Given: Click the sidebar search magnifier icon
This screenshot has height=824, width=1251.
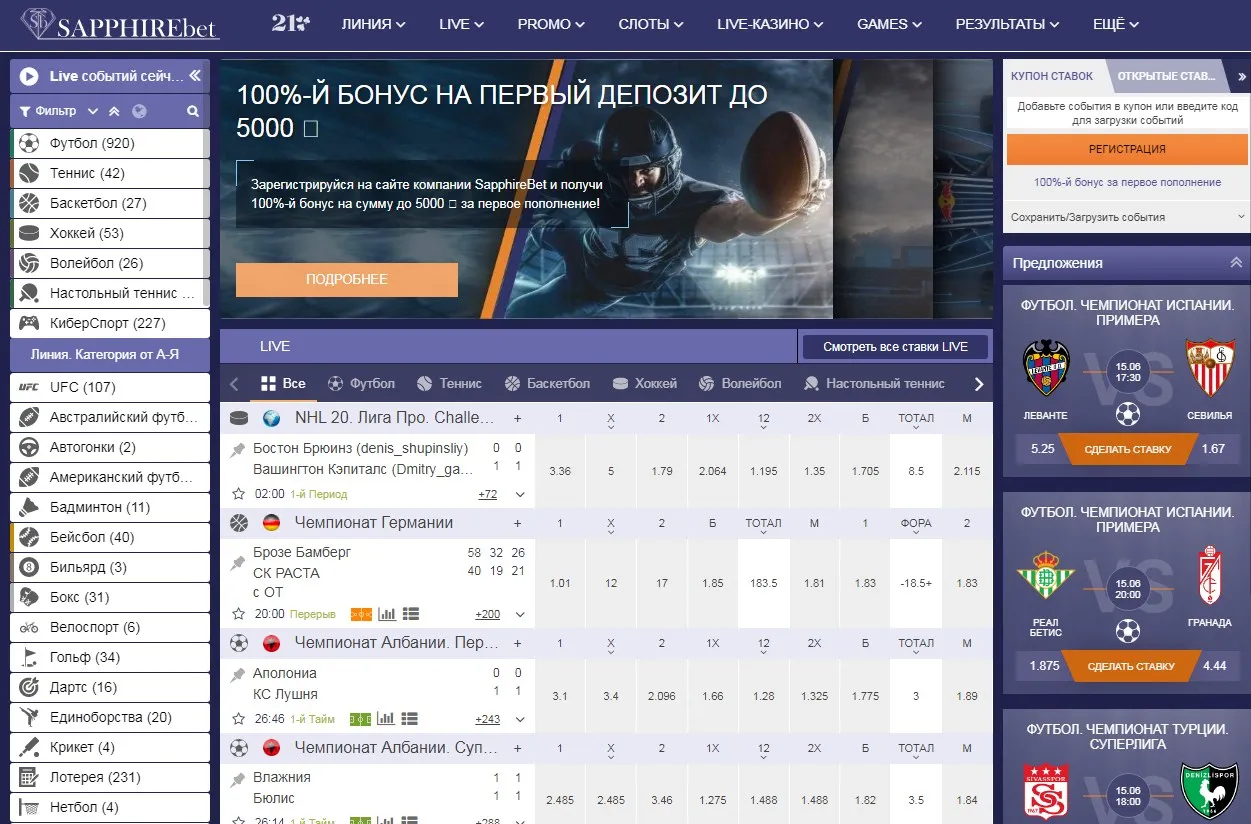Looking at the screenshot, I should click(193, 111).
